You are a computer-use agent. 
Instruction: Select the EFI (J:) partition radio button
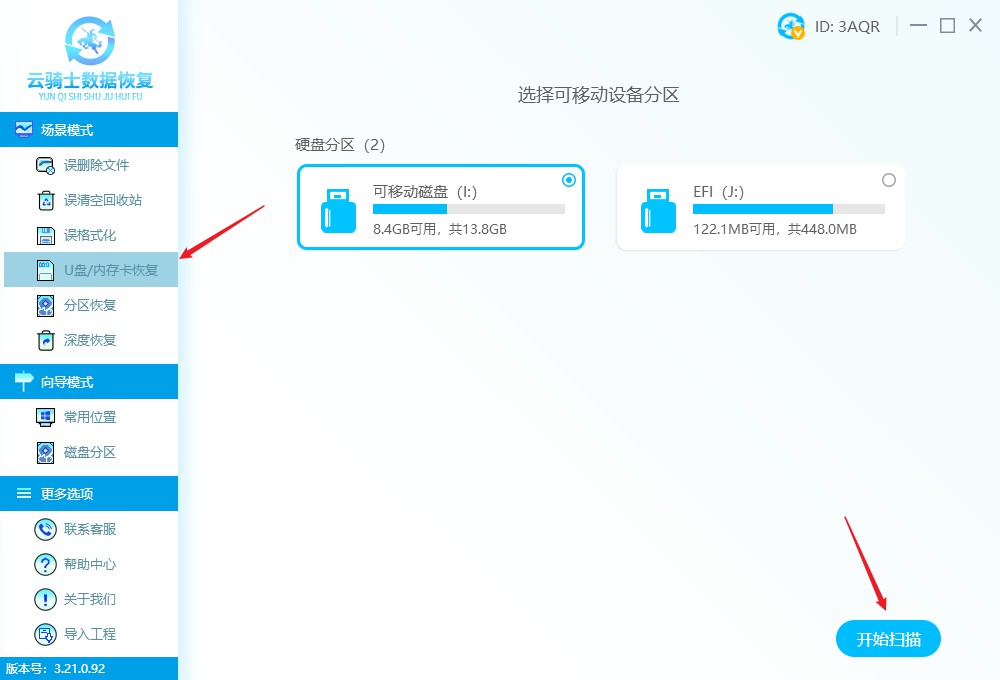click(888, 180)
